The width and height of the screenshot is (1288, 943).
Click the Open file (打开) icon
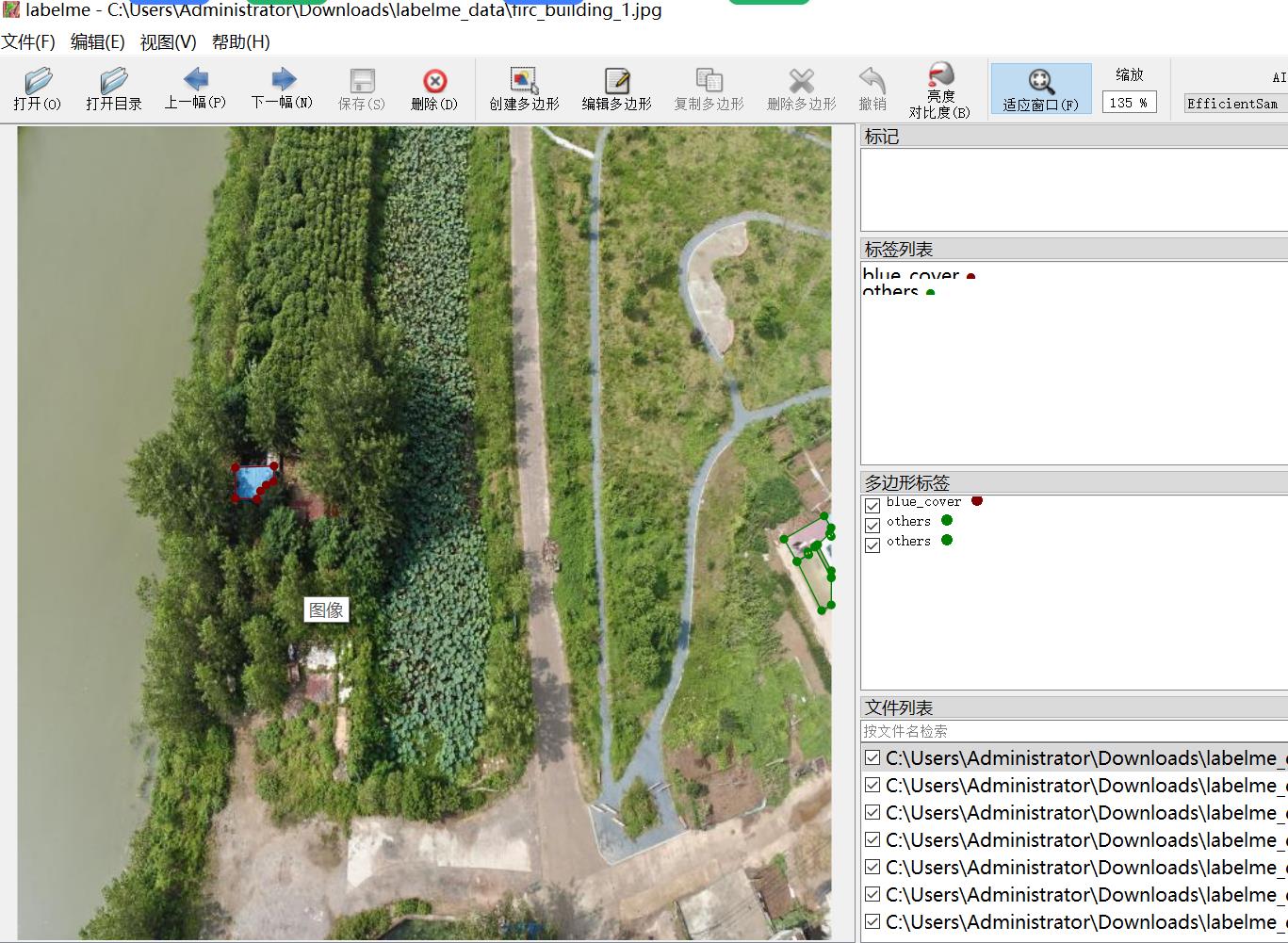(x=38, y=89)
